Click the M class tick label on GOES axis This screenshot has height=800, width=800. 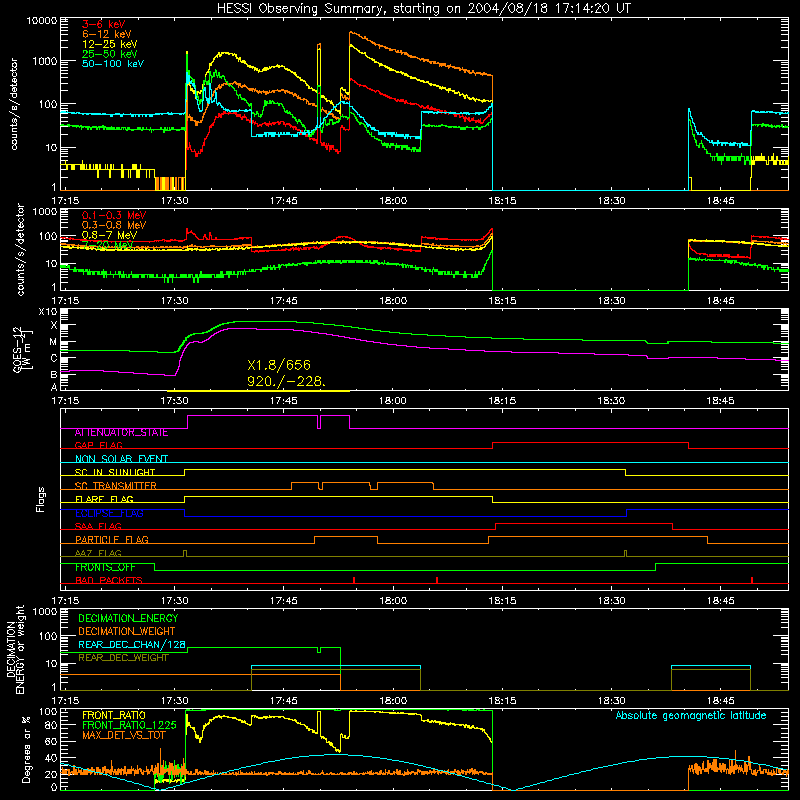coord(53,342)
